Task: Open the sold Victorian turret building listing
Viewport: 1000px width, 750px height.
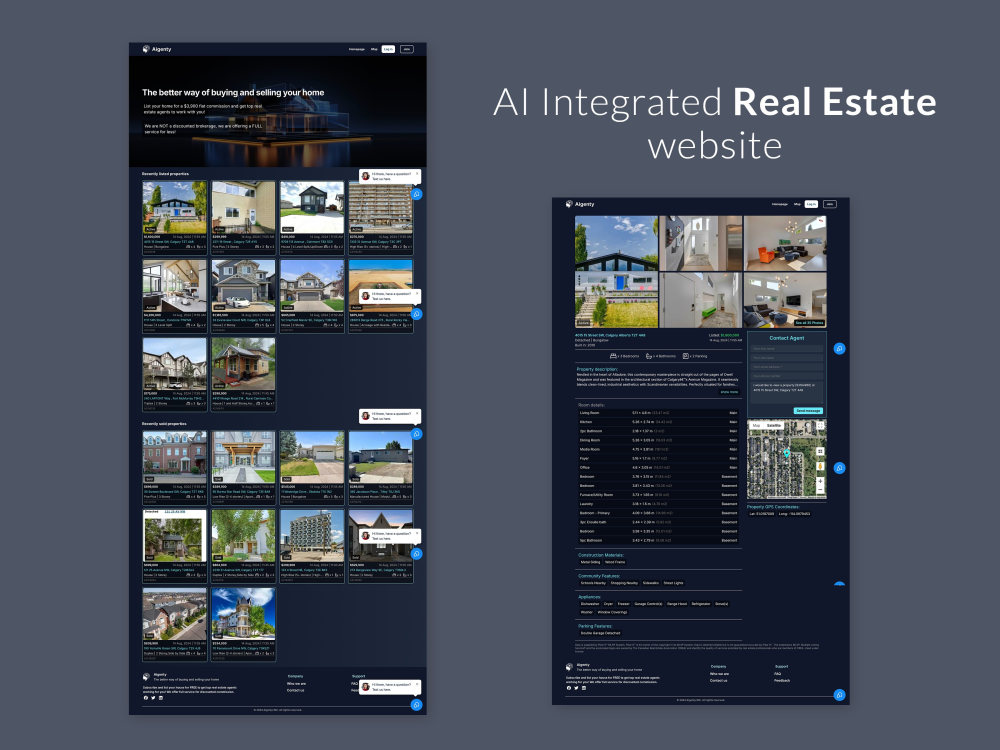Action: coord(243,614)
